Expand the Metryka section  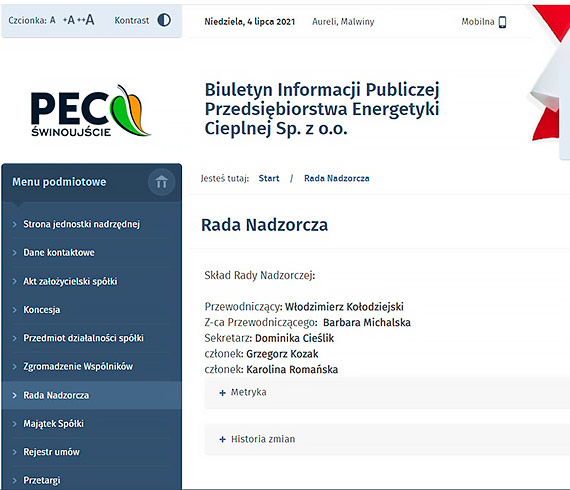click(387, 393)
